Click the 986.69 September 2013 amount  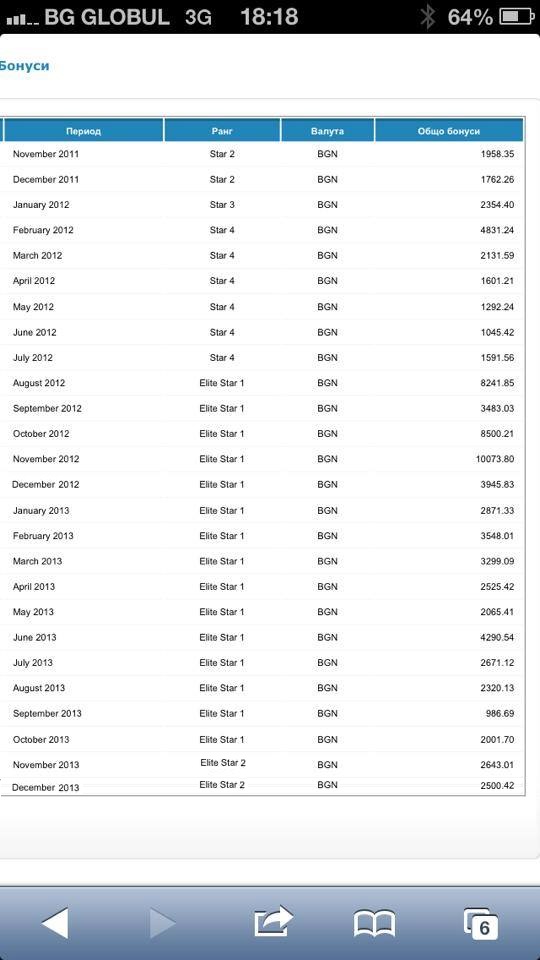coord(498,713)
